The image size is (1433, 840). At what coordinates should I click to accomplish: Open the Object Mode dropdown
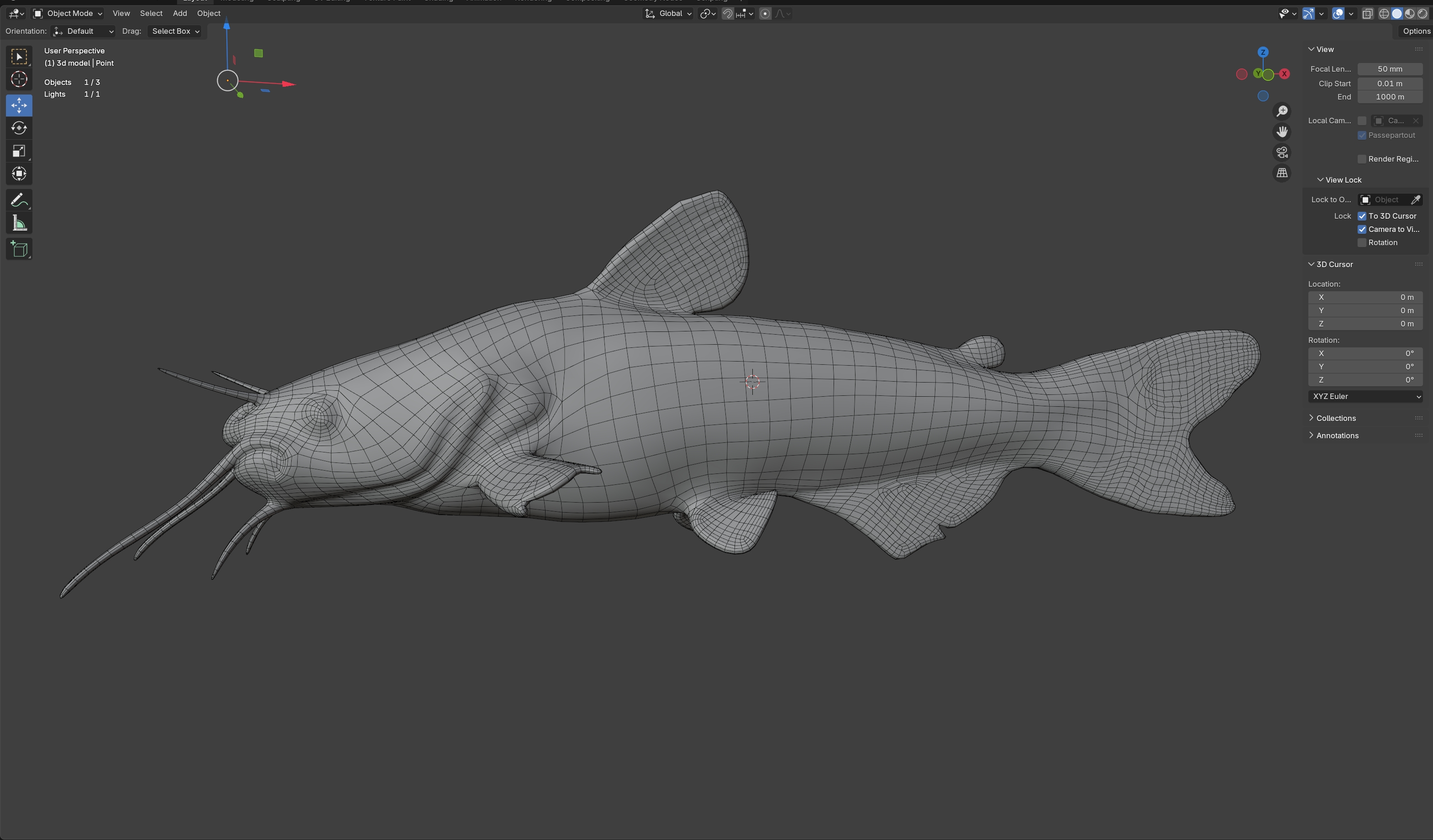(68, 13)
